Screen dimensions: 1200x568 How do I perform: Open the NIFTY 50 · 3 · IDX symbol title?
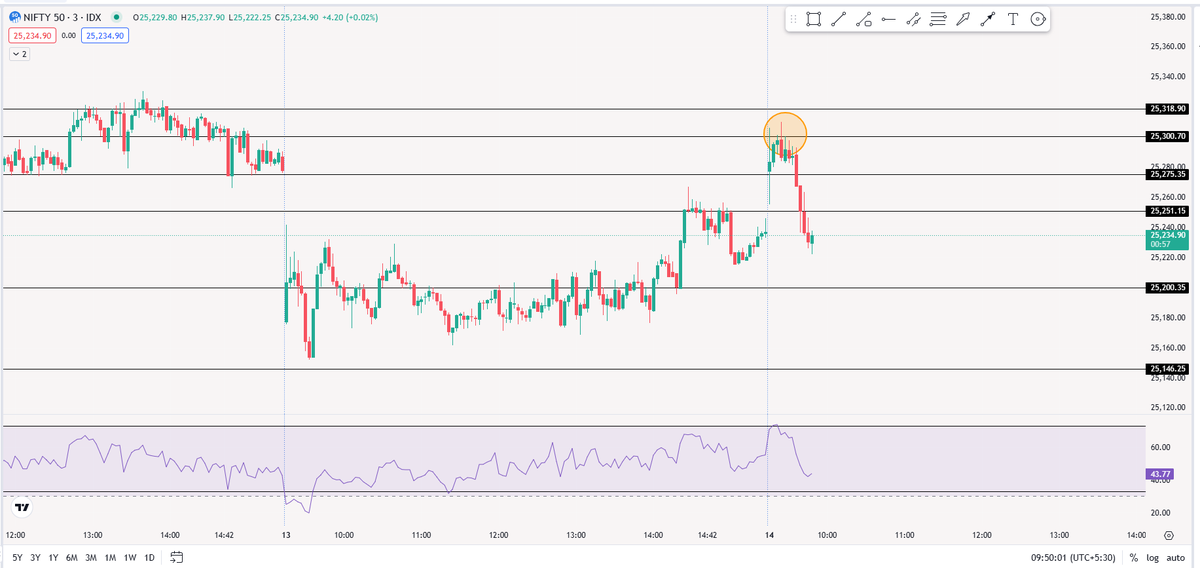[x=64, y=17]
